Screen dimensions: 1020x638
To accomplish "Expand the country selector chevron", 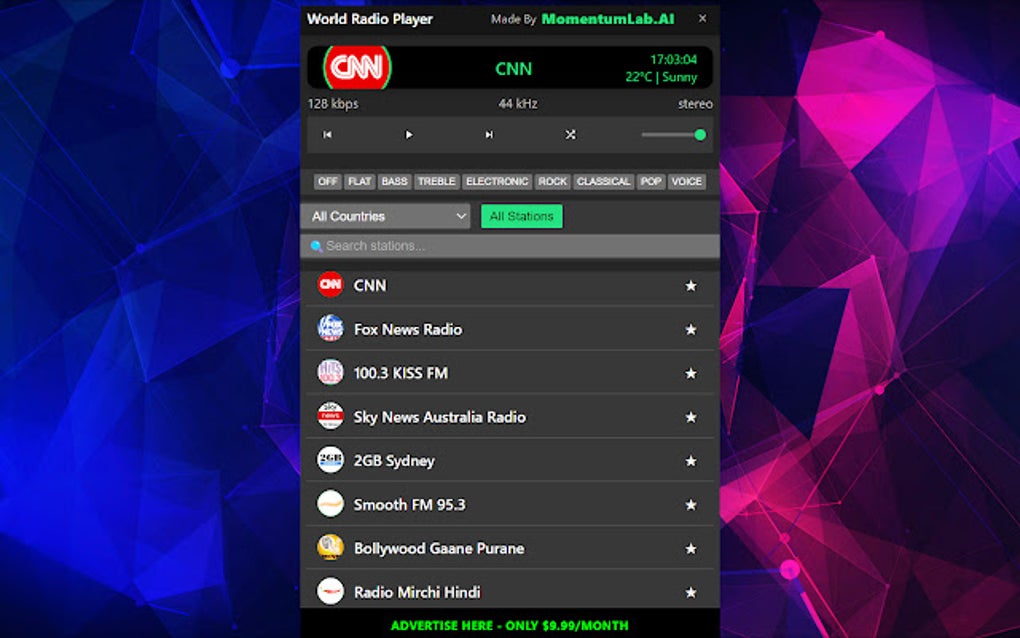I will (461, 215).
